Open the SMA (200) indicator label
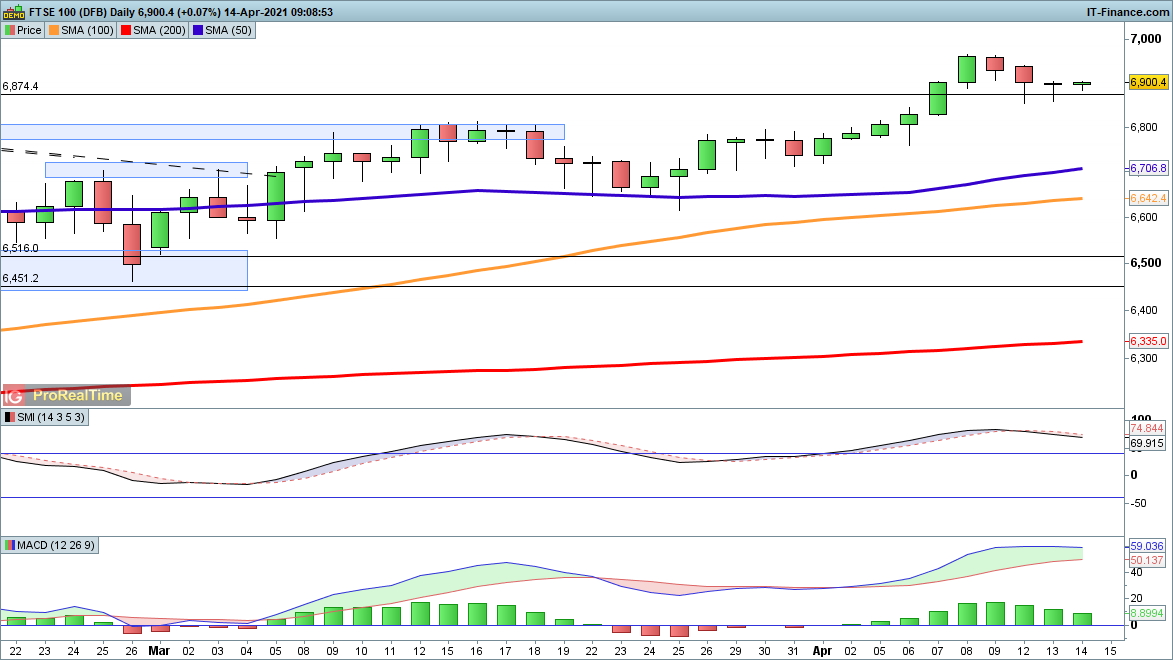Screen dimensions: 1173x660 point(160,30)
